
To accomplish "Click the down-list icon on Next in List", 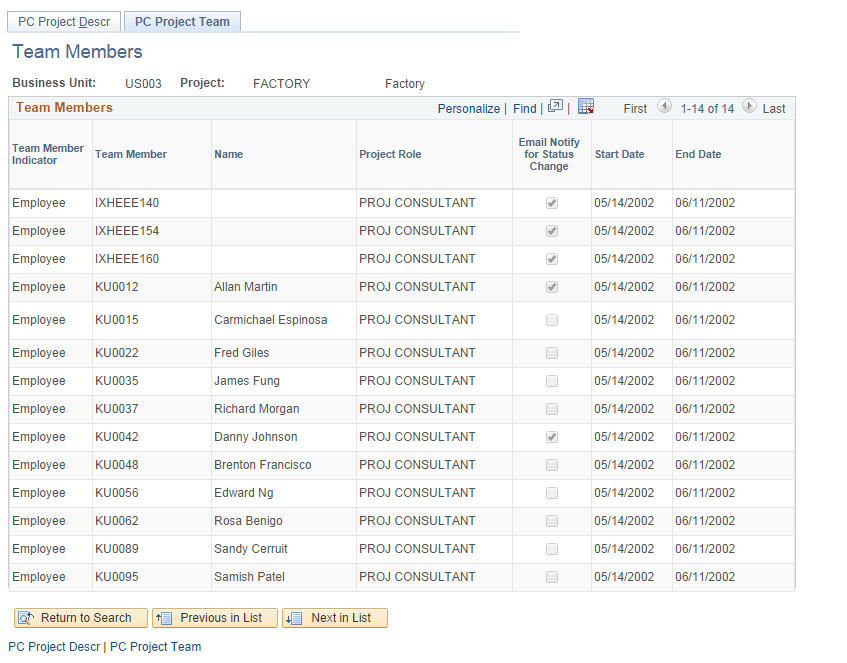I will [296, 617].
